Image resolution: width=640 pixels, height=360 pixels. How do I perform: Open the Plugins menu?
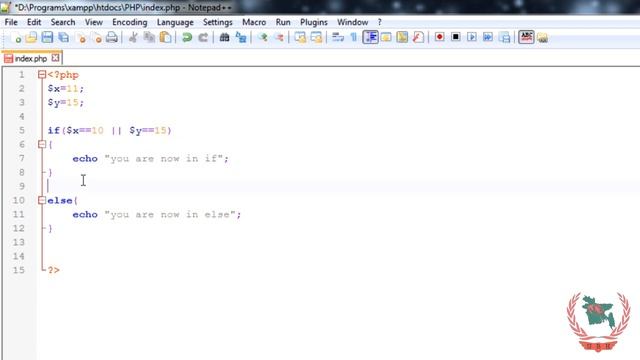click(x=314, y=22)
